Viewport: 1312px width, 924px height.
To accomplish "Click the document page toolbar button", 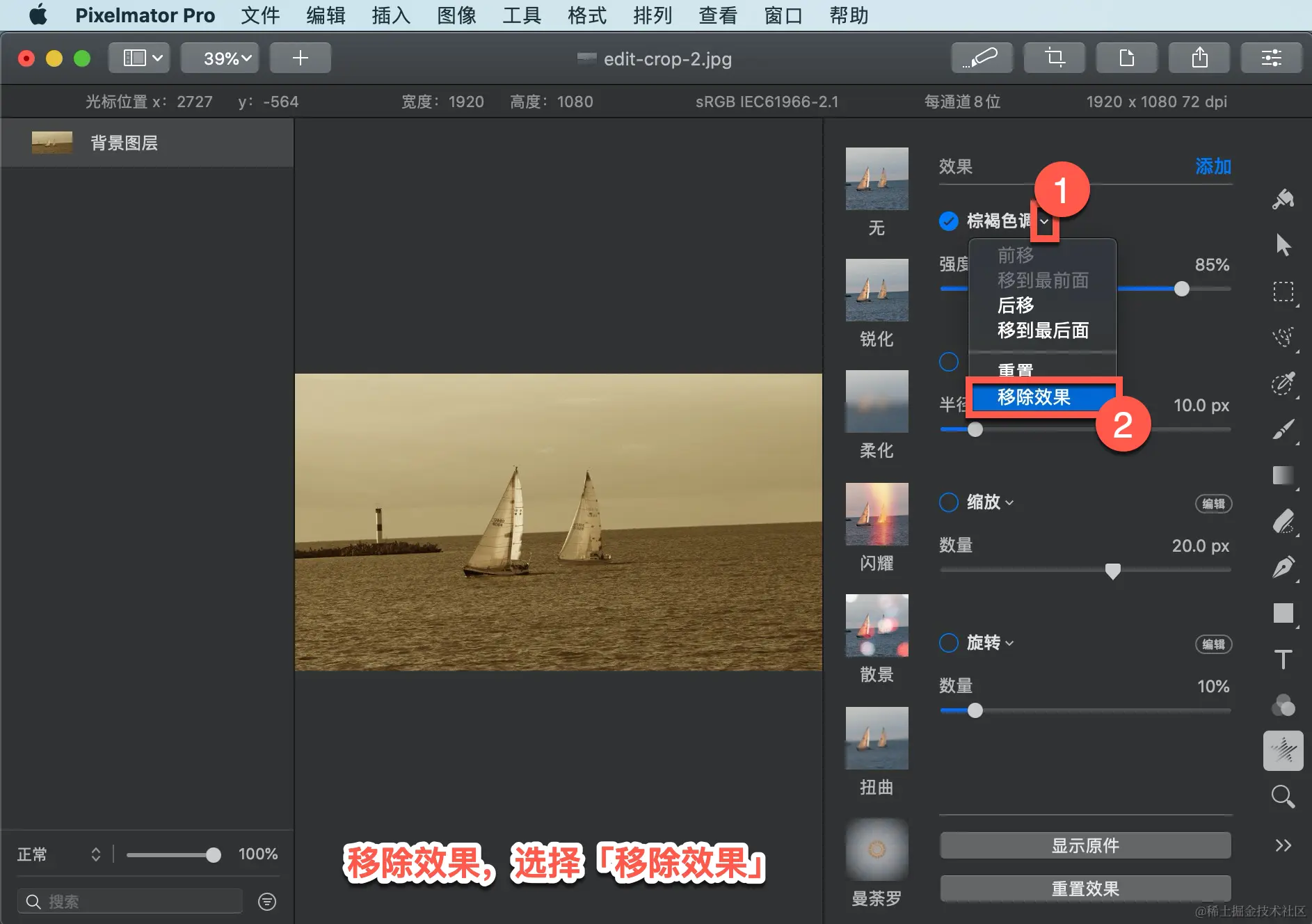I will (1126, 58).
